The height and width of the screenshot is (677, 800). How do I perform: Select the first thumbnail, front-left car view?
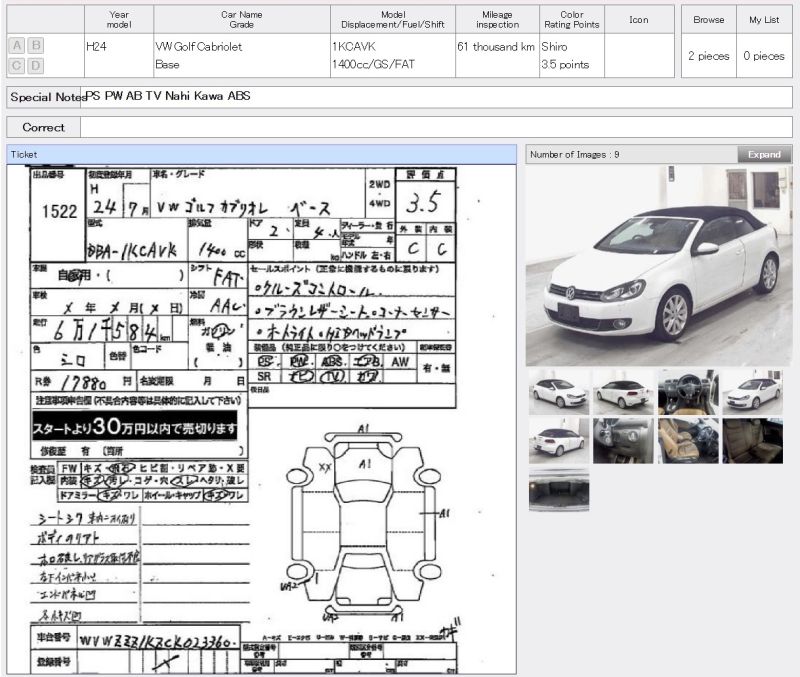coord(559,392)
